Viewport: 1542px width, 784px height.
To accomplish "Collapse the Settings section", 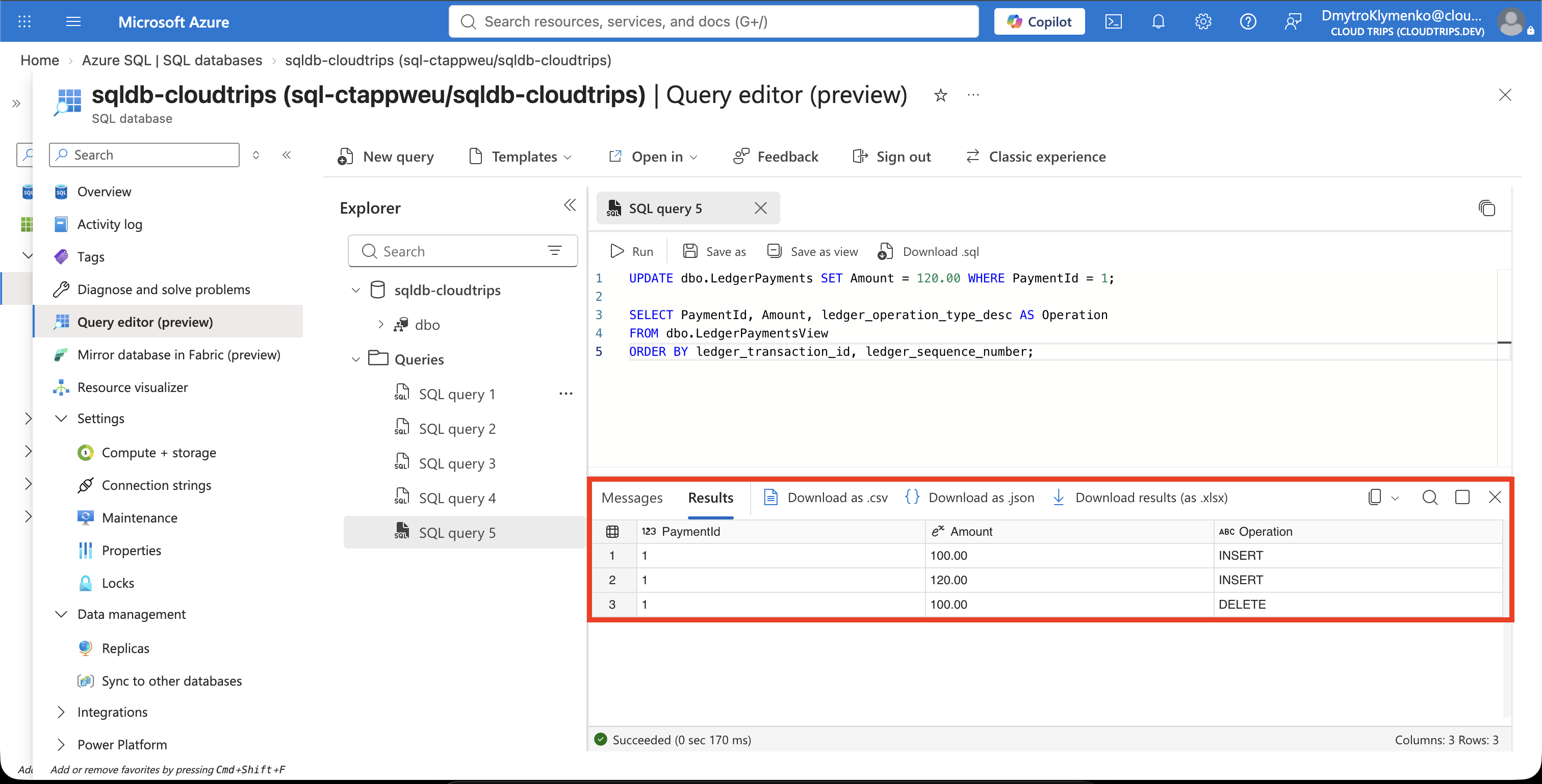I will pos(61,419).
